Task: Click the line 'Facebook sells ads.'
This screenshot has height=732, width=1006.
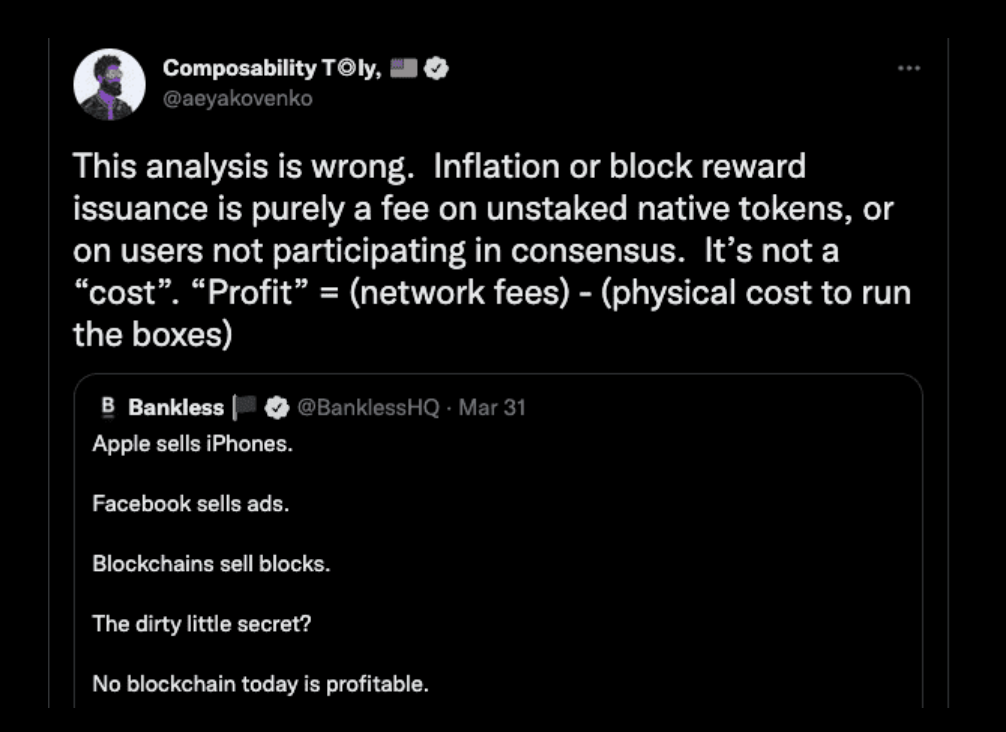Action: click(x=191, y=504)
